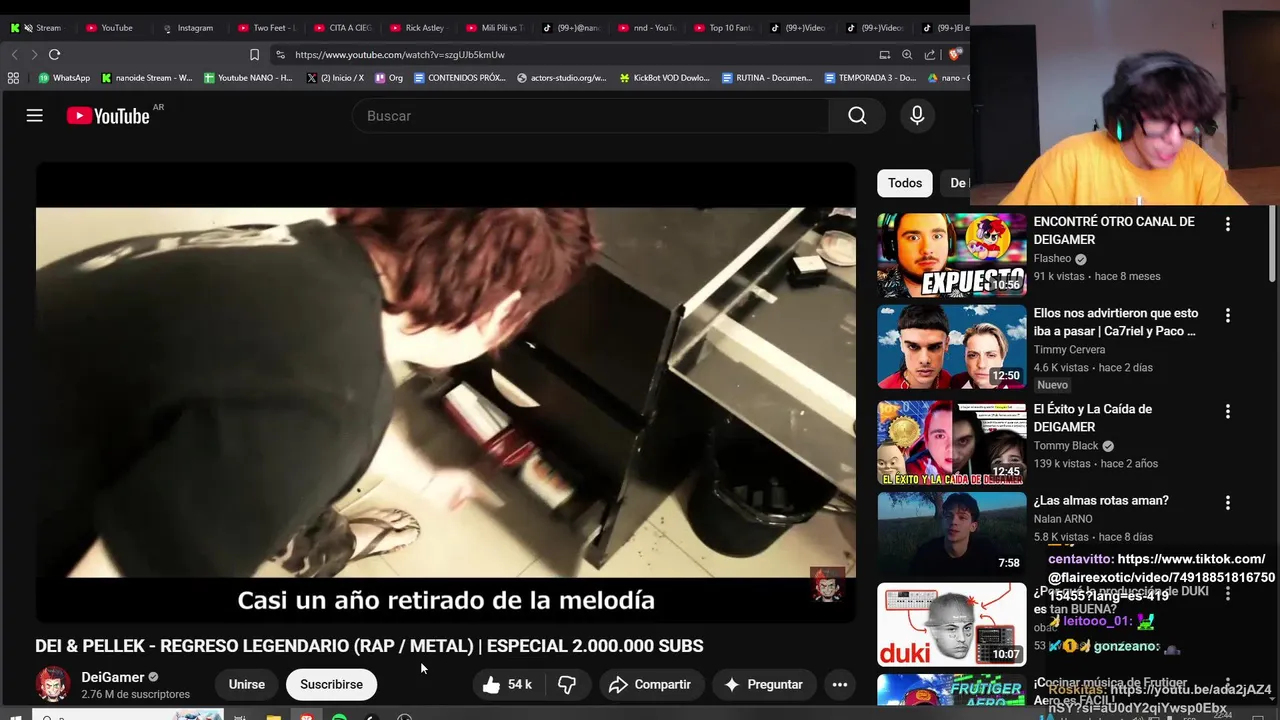Visit the Tommy Black channel name
Image resolution: width=1280 pixels, height=720 pixels.
(x=1066, y=446)
